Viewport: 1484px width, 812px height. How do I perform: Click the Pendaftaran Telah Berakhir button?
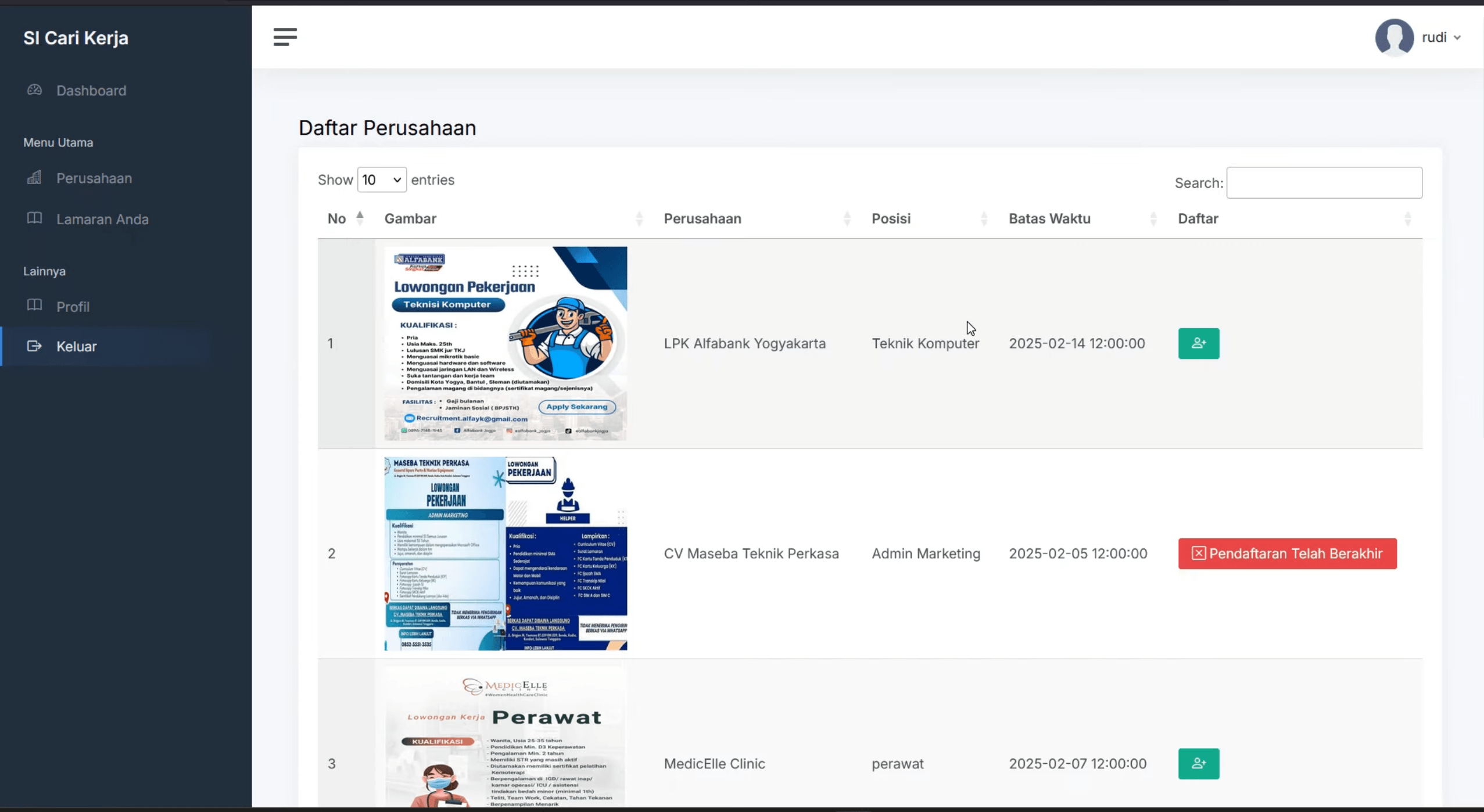(1287, 554)
